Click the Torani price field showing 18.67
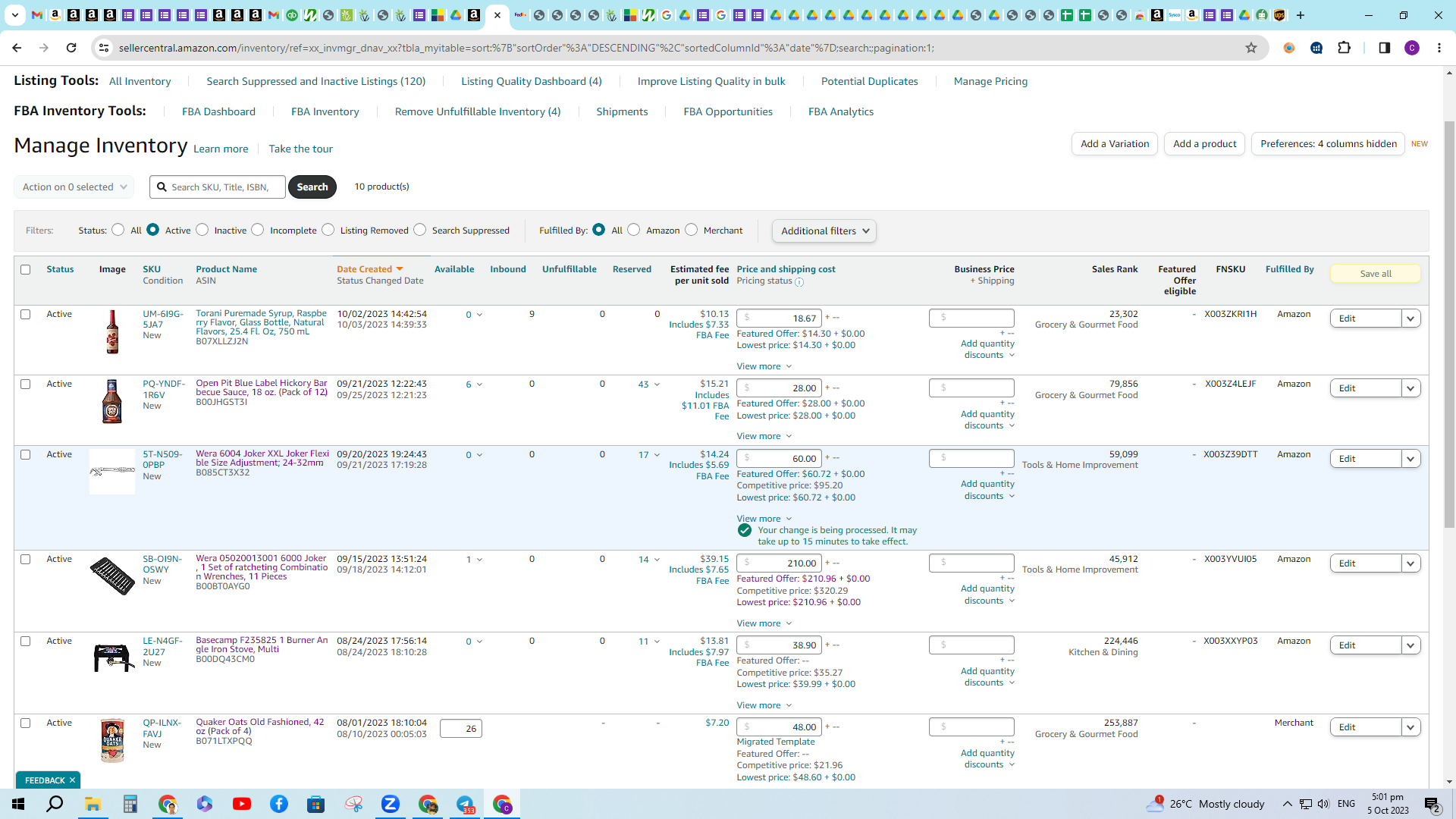This screenshot has width=1456, height=819. 780,318
